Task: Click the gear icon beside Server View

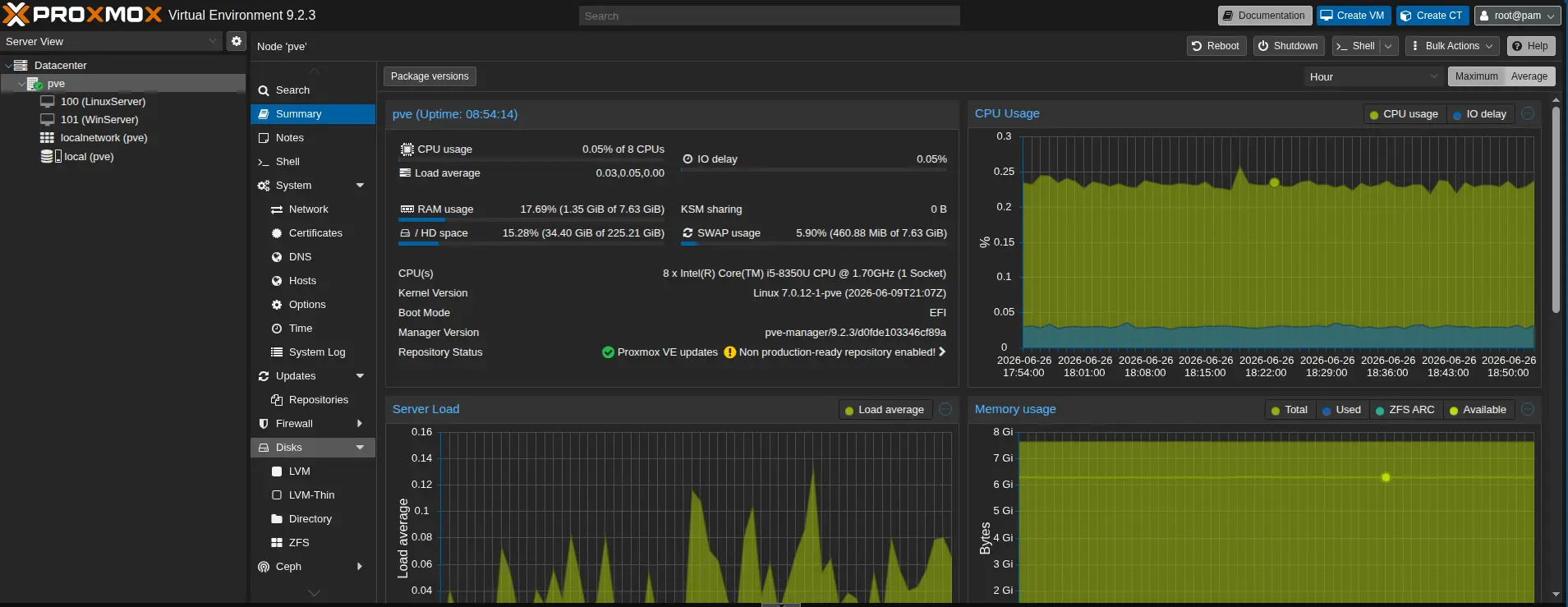Action: coord(237,41)
